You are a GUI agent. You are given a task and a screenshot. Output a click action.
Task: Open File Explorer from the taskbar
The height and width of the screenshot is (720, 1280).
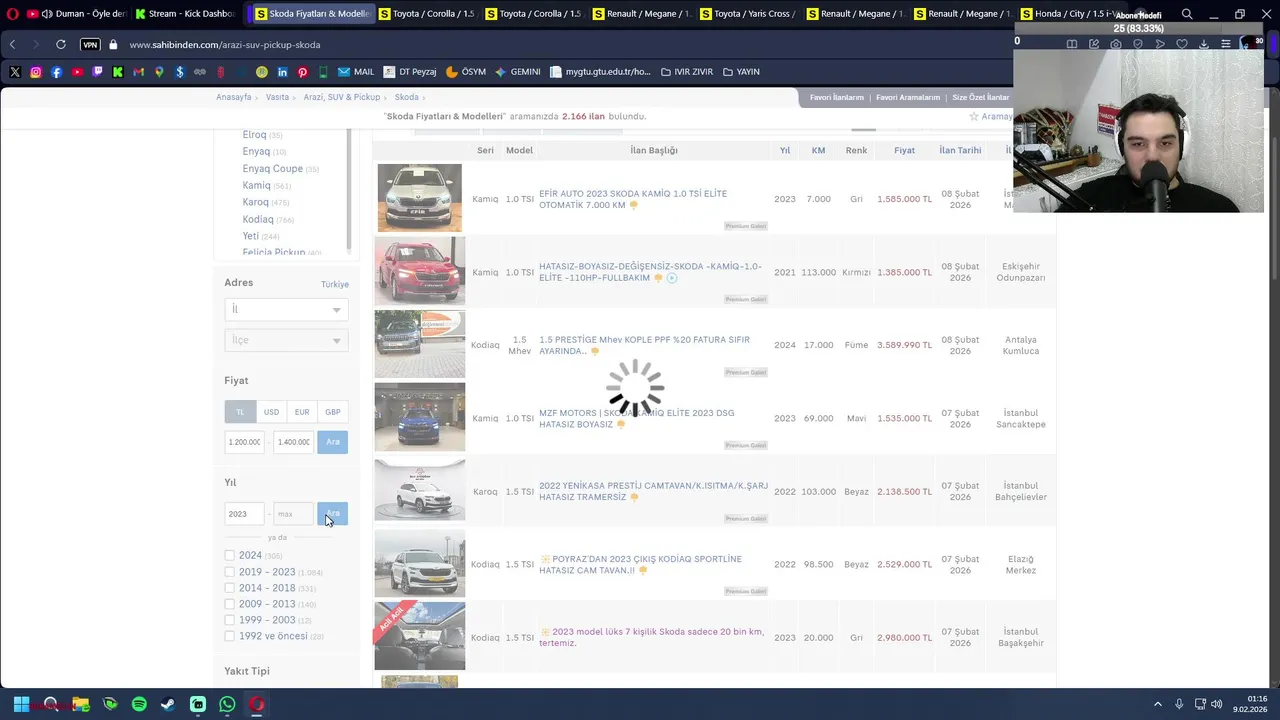[80, 704]
